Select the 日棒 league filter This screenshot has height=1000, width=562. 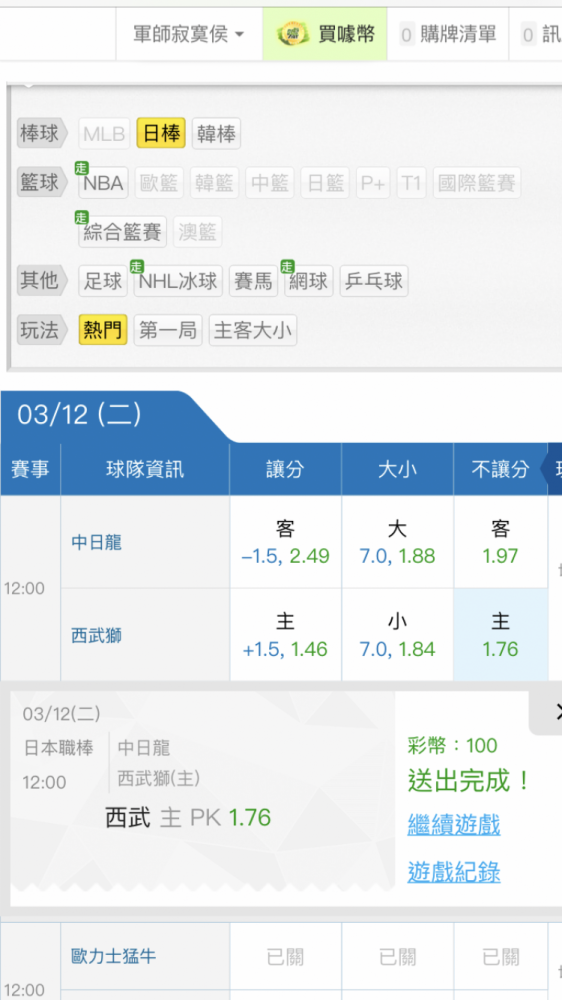point(161,134)
